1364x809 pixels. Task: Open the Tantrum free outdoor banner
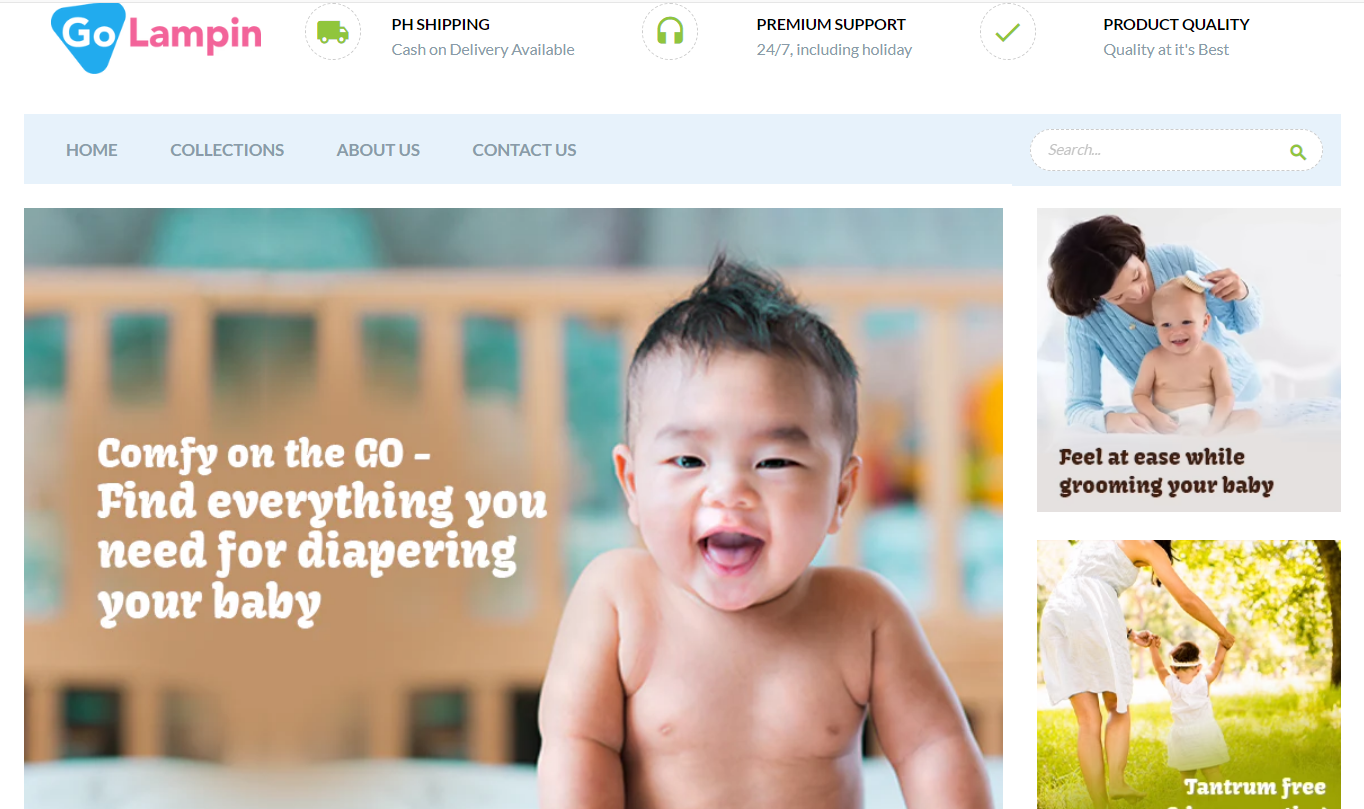point(1189,675)
